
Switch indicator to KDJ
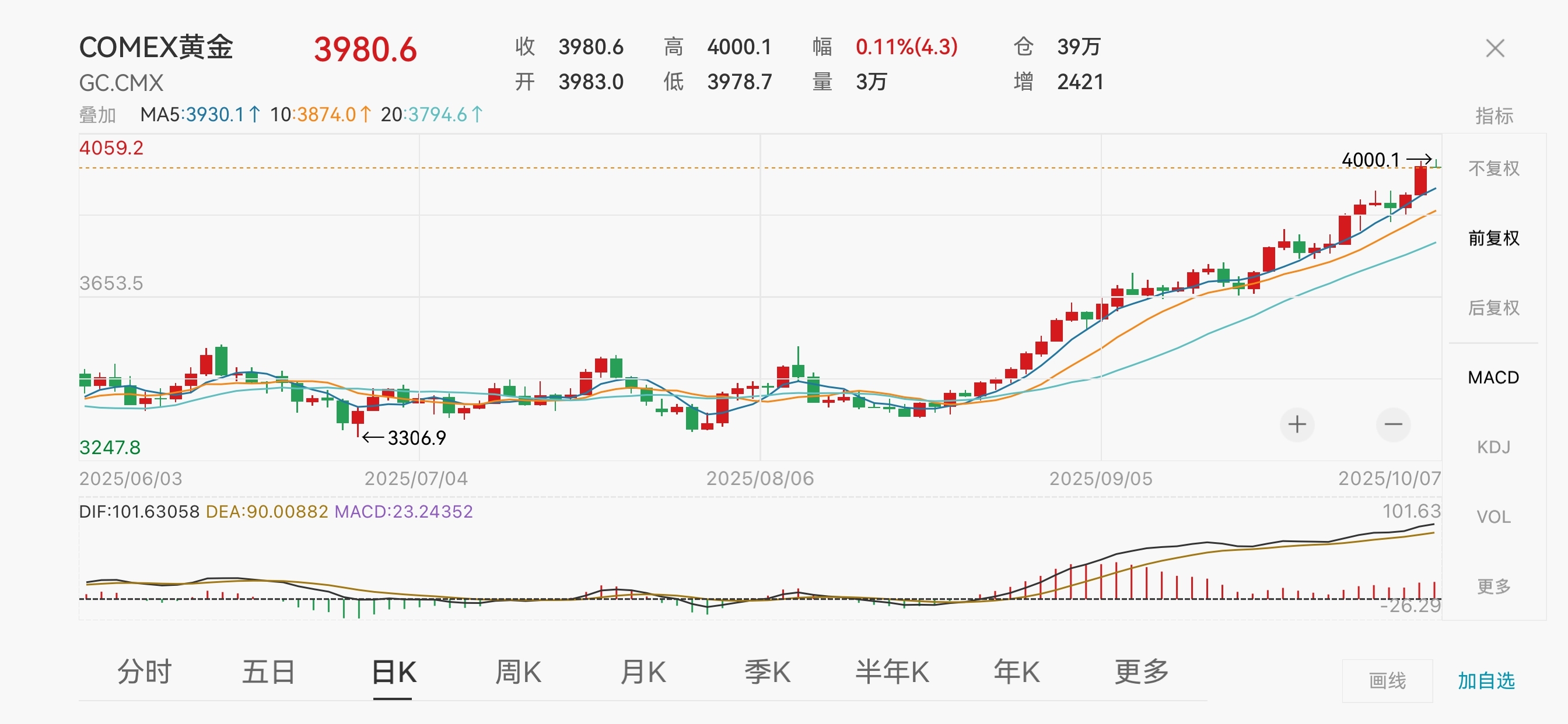(1493, 447)
